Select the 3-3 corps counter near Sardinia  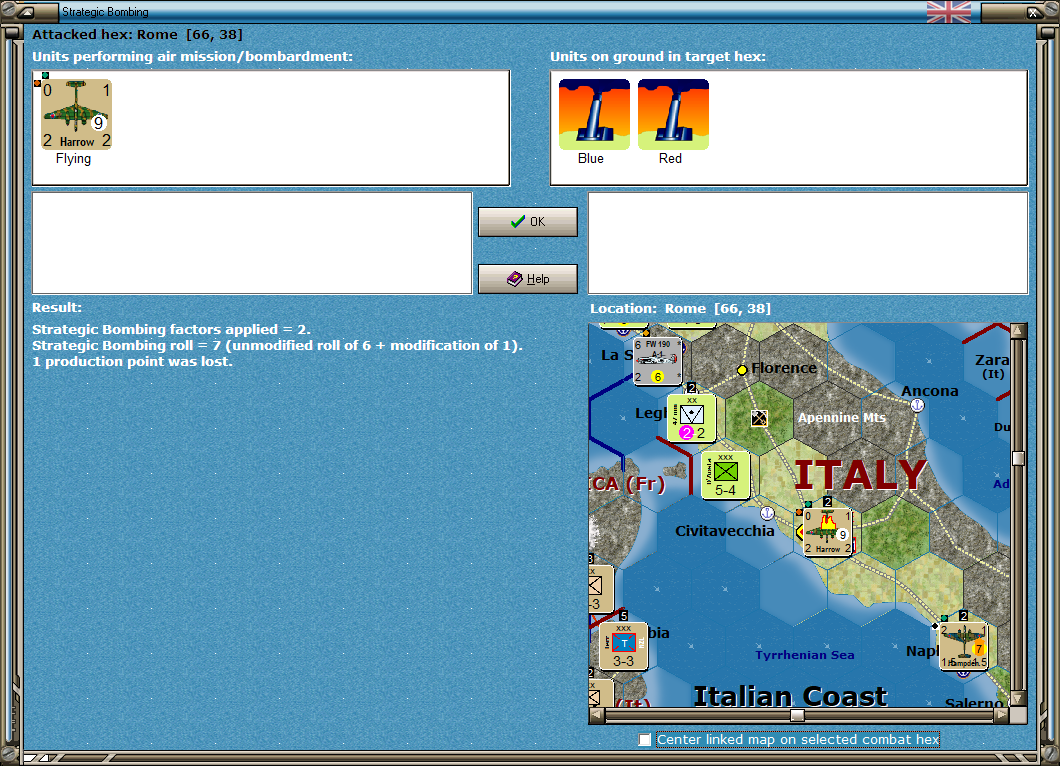[x=623, y=646]
